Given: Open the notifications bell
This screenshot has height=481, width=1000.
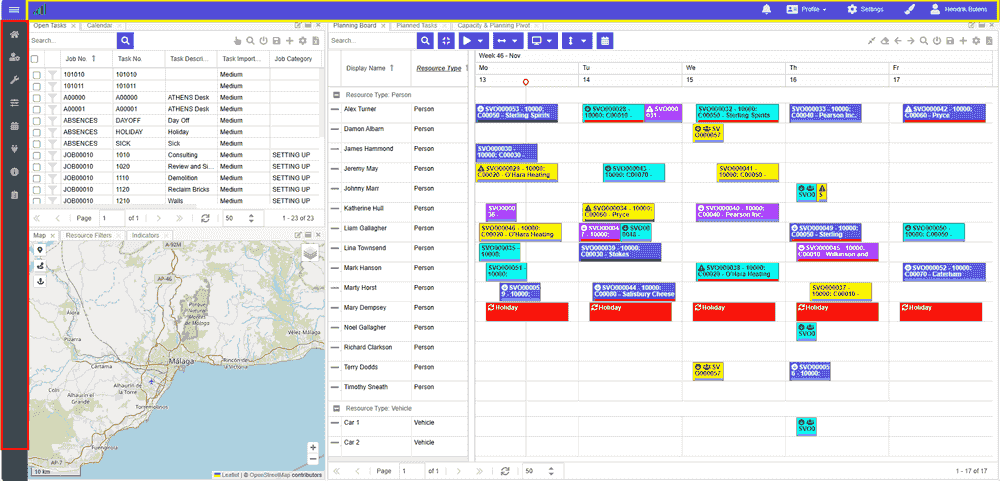Looking at the screenshot, I should [766, 10].
